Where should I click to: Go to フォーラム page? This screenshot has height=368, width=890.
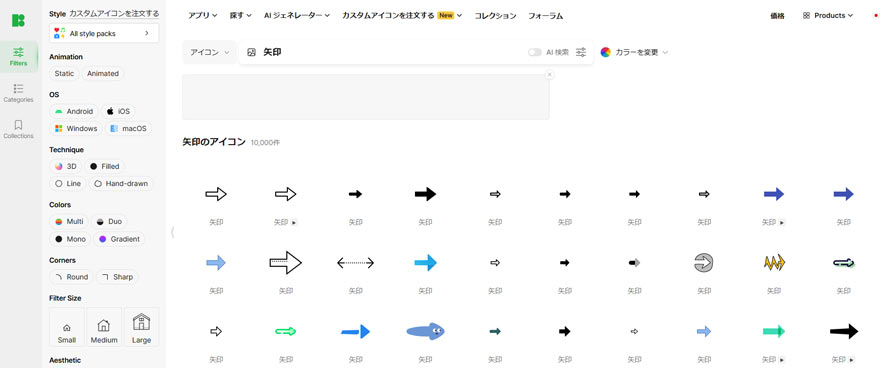(545, 16)
